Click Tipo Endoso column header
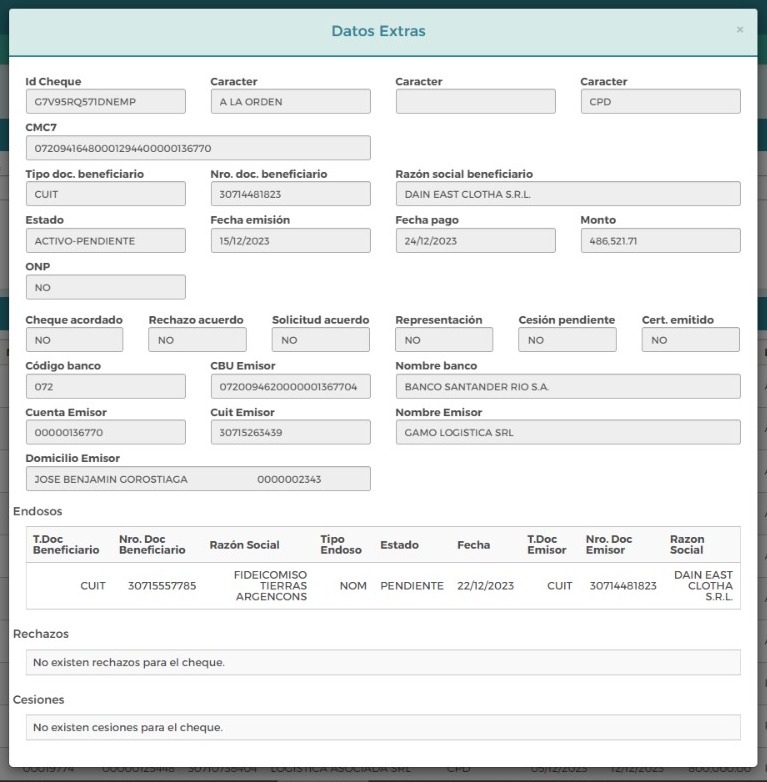The image size is (767, 782). 341,545
